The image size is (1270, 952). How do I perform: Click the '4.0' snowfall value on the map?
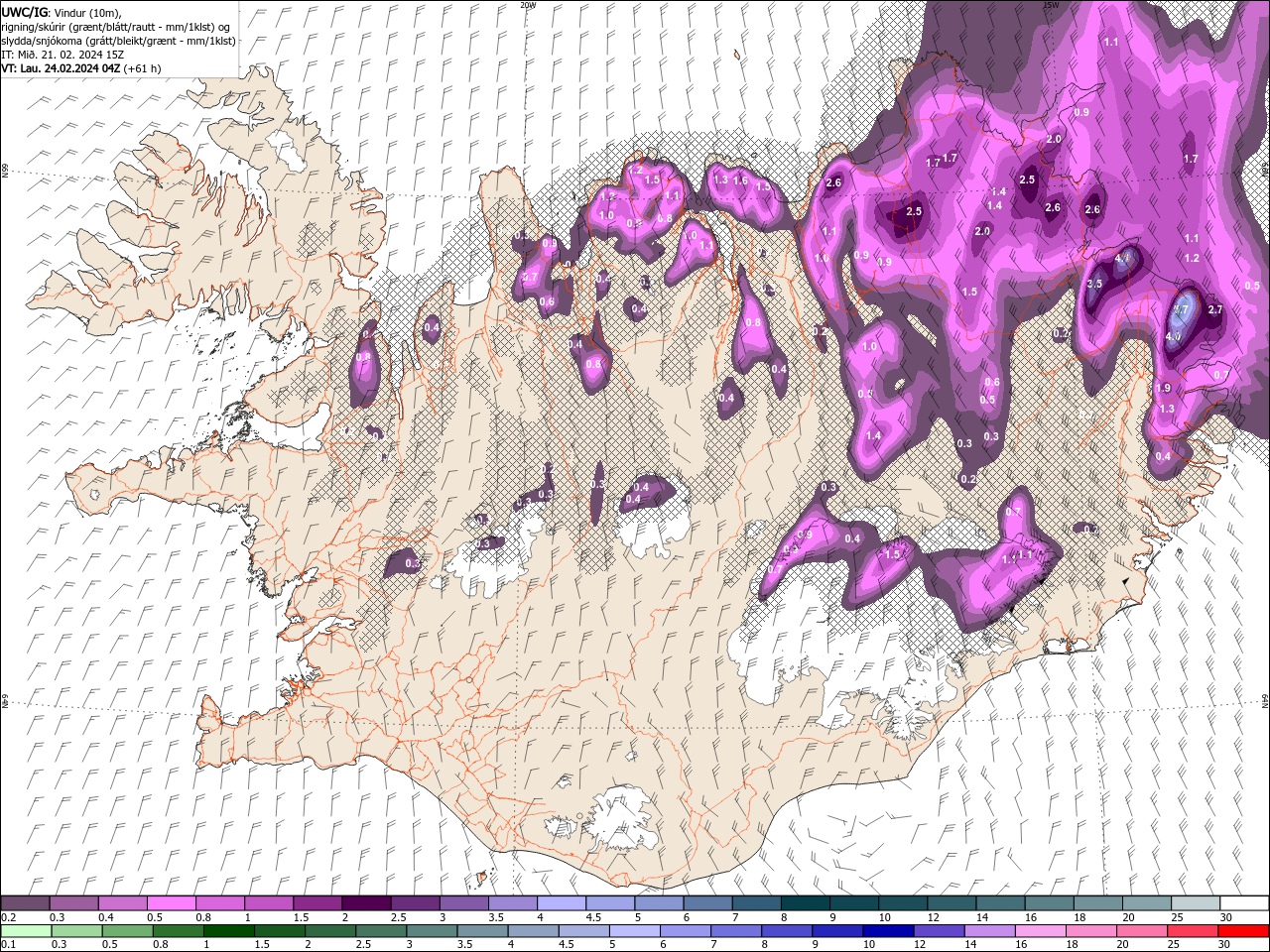pyautogui.click(x=1173, y=336)
